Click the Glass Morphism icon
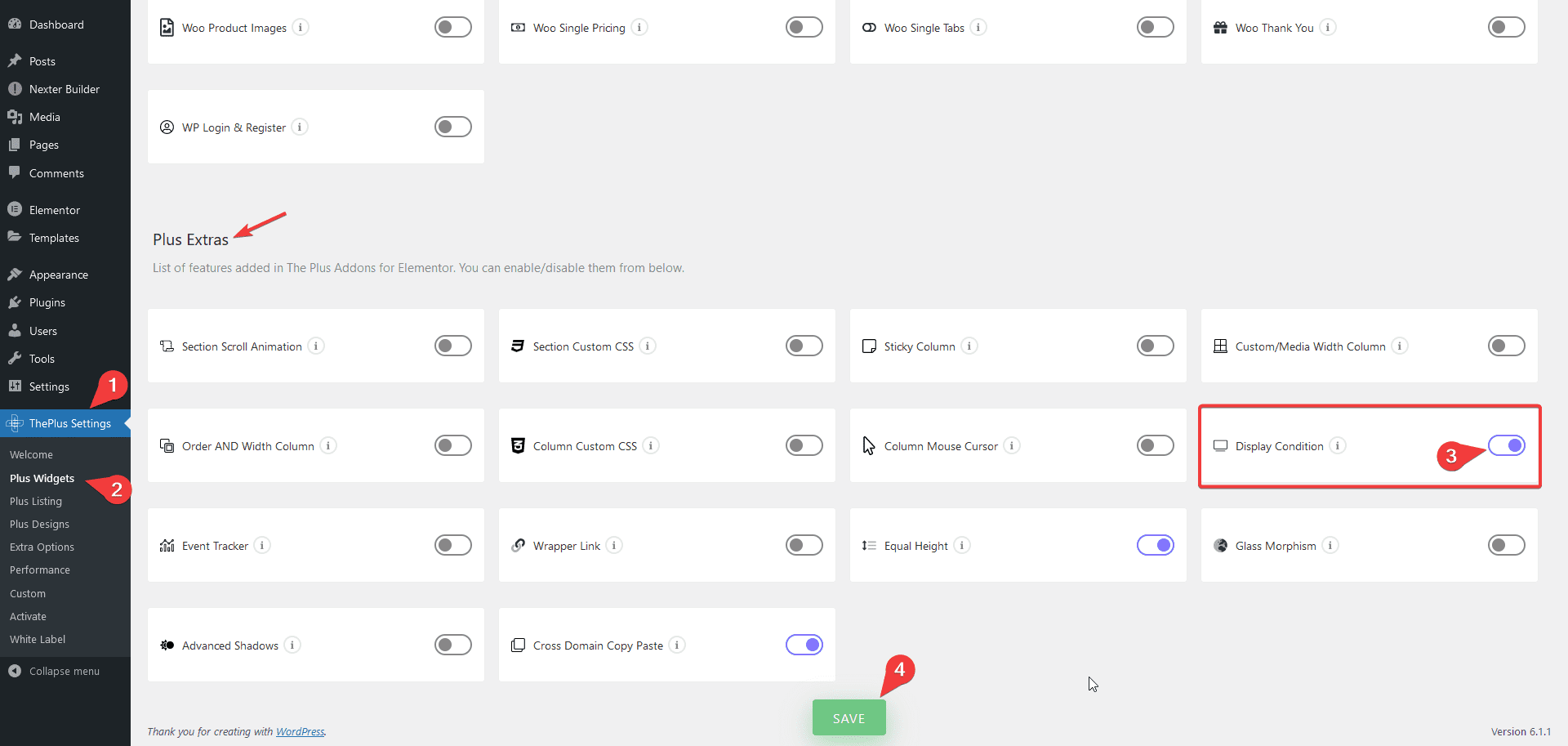 tap(1220, 545)
